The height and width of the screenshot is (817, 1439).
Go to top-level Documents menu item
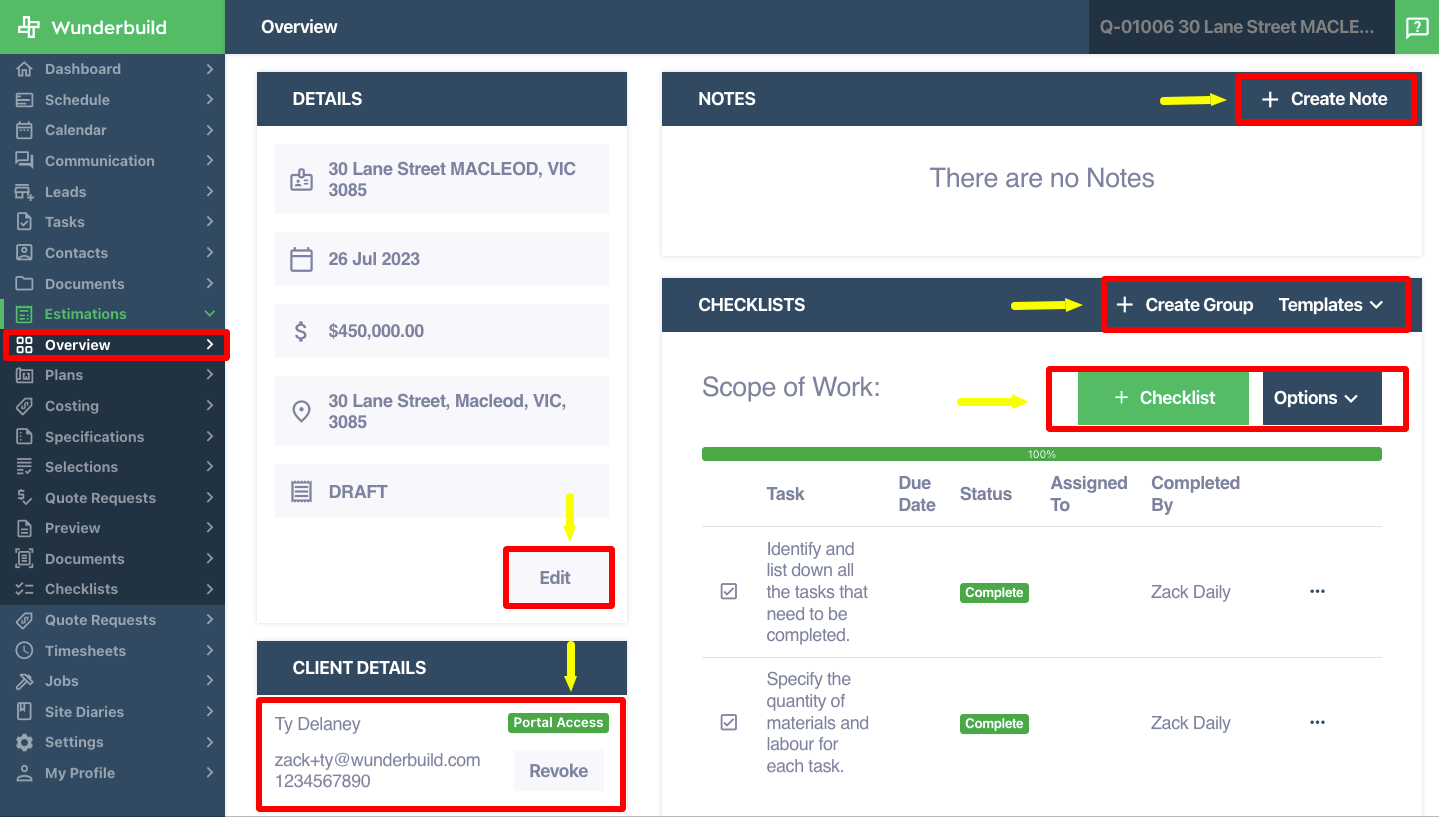[x=112, y=284]
